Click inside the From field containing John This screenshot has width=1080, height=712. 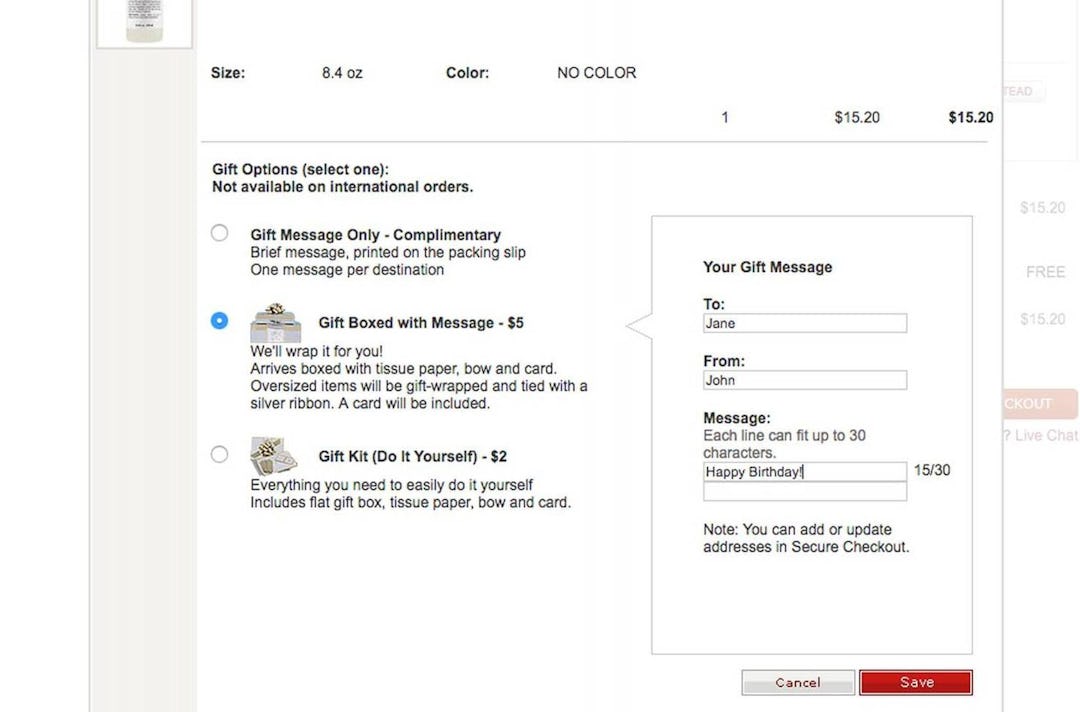tap(804, 380)
